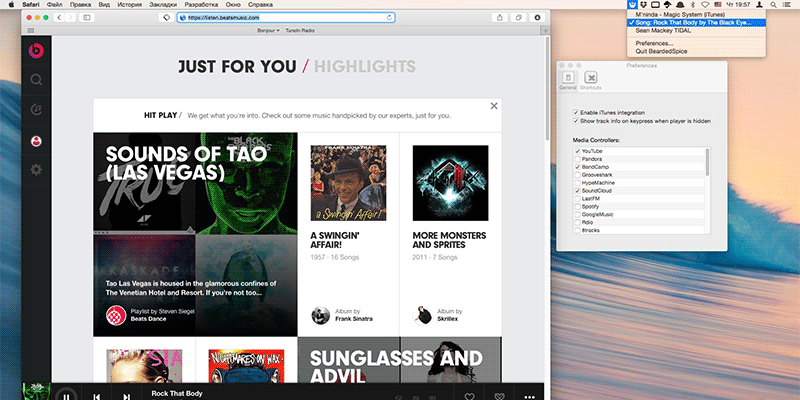Viewport: 800px width, 400px height.
Task: Close the Hit Play banner
Action: pos(494,106)
